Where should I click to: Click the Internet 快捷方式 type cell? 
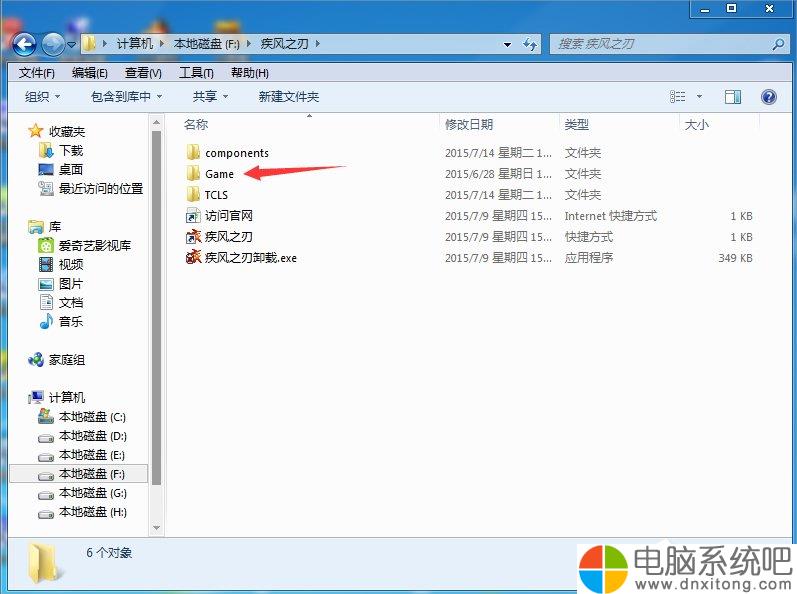click(x=610, y=216)
